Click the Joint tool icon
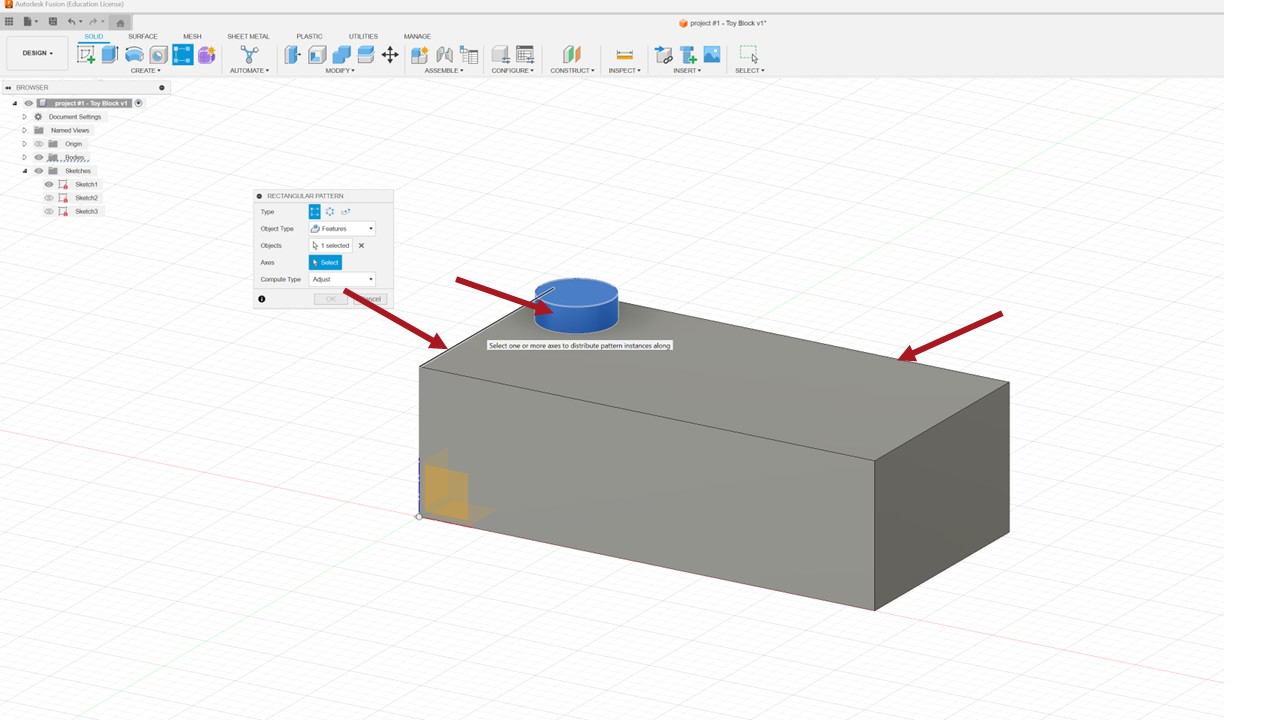 pos(444,54)
